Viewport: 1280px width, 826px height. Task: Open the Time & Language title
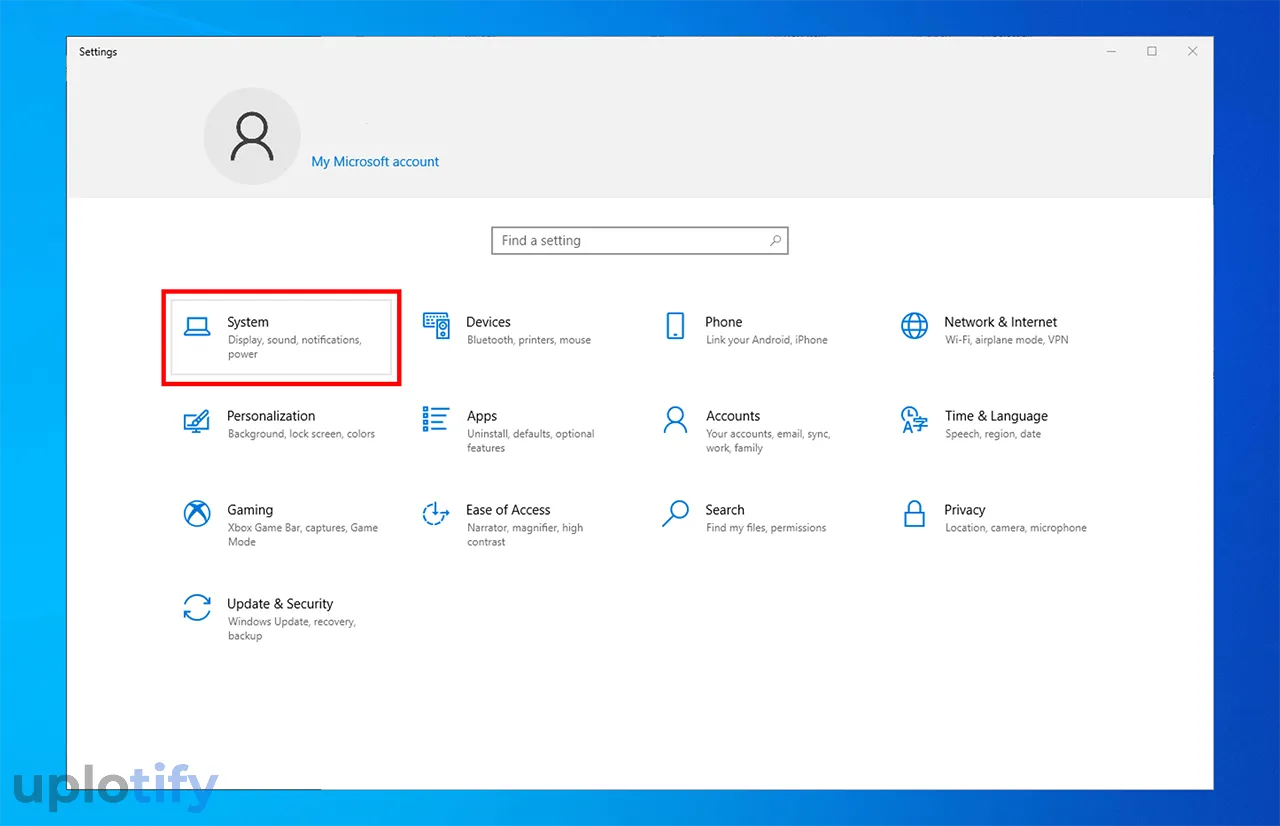pyautogui.click(x=996, y=416)
